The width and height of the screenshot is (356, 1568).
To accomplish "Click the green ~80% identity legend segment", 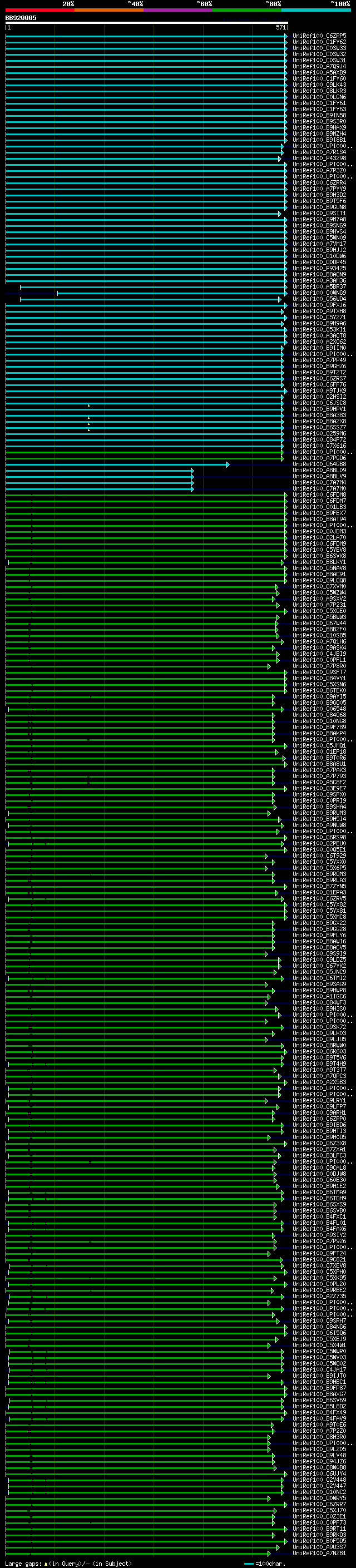I will pyautogui.click(x=247, y=11).
